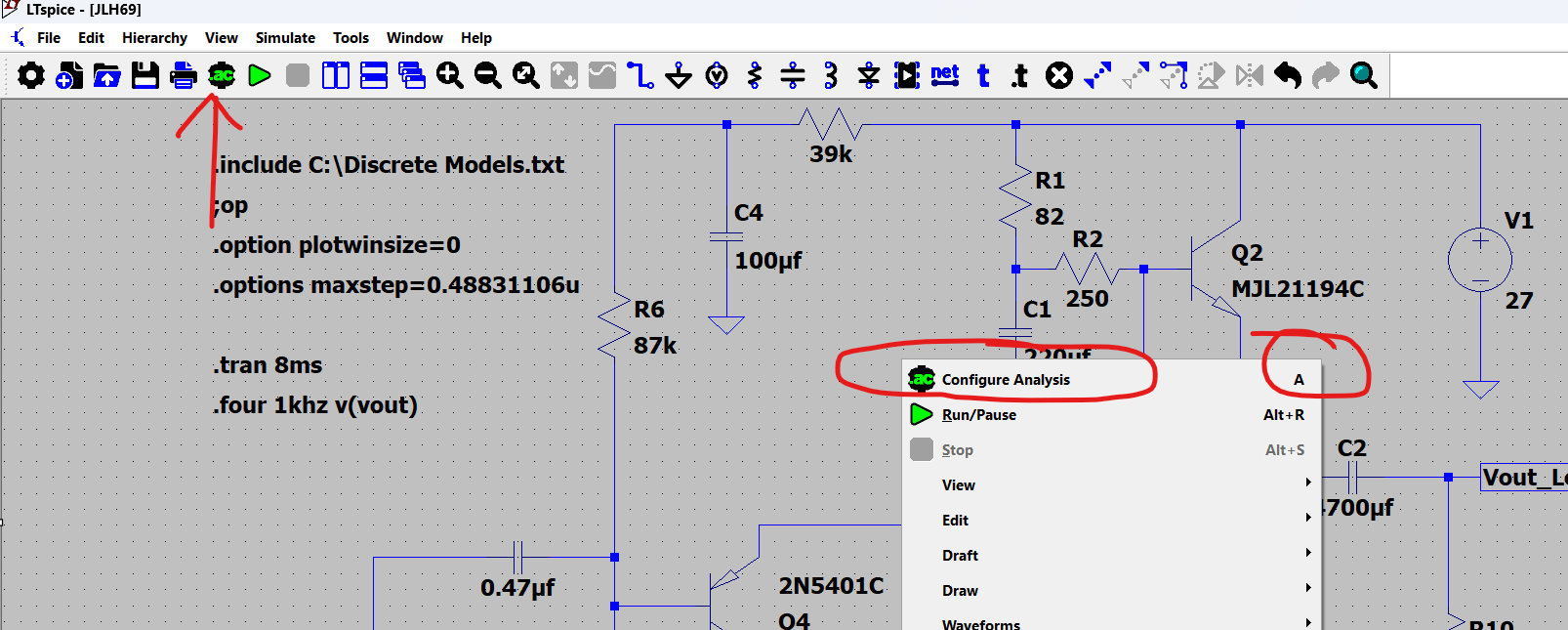Select the Draw Wire tool
Viewport: 1568px width, 630px height.
(x=640, y=75)
